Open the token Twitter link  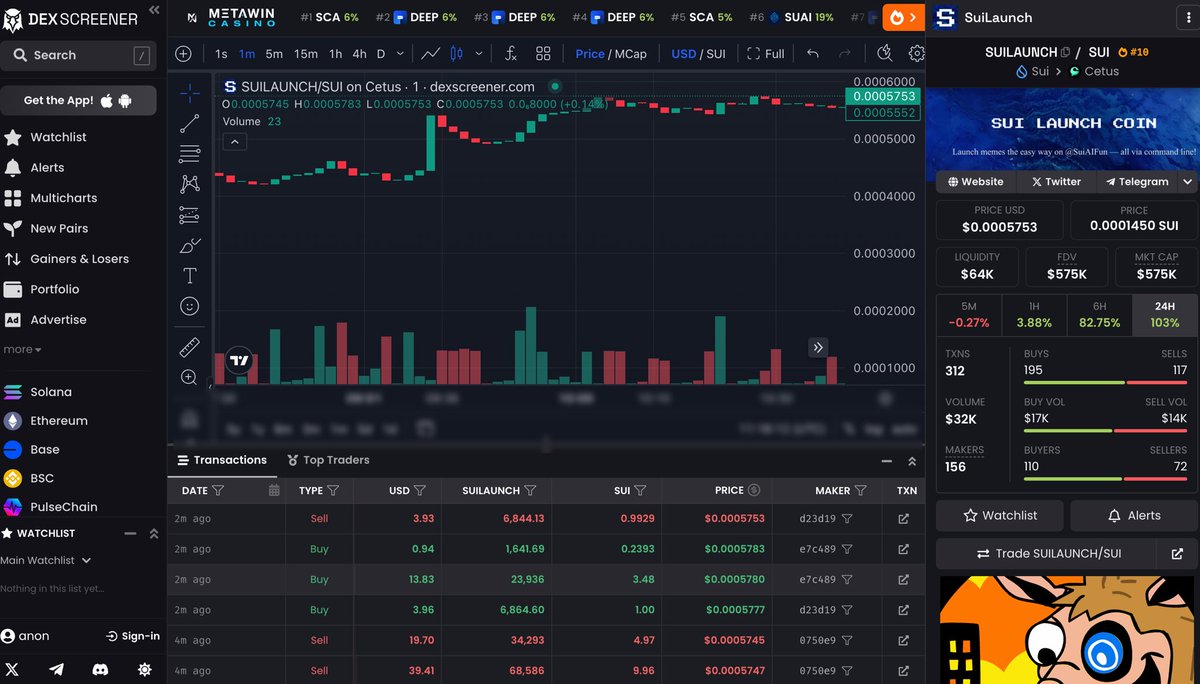[x=1056, y=182]
